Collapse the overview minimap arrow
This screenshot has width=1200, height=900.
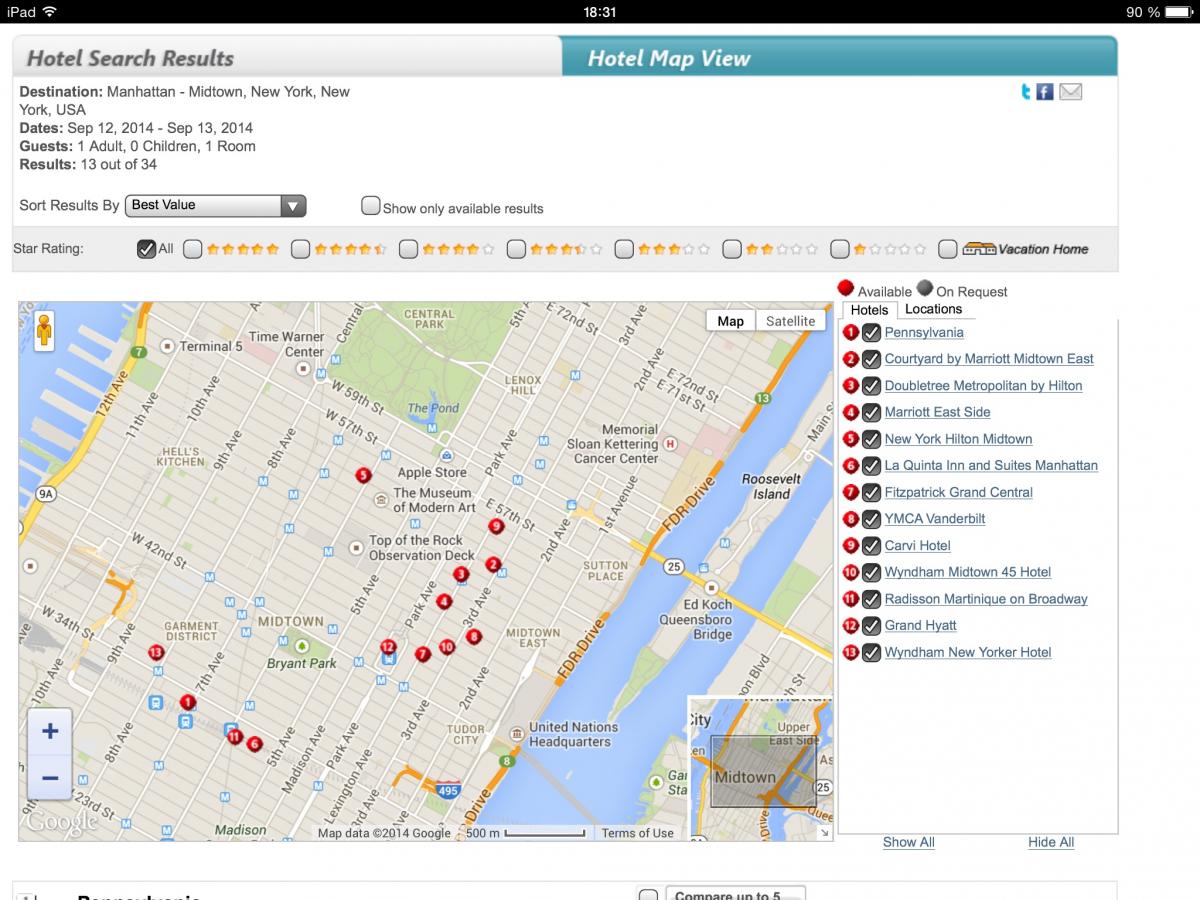[x=824, y=832]
